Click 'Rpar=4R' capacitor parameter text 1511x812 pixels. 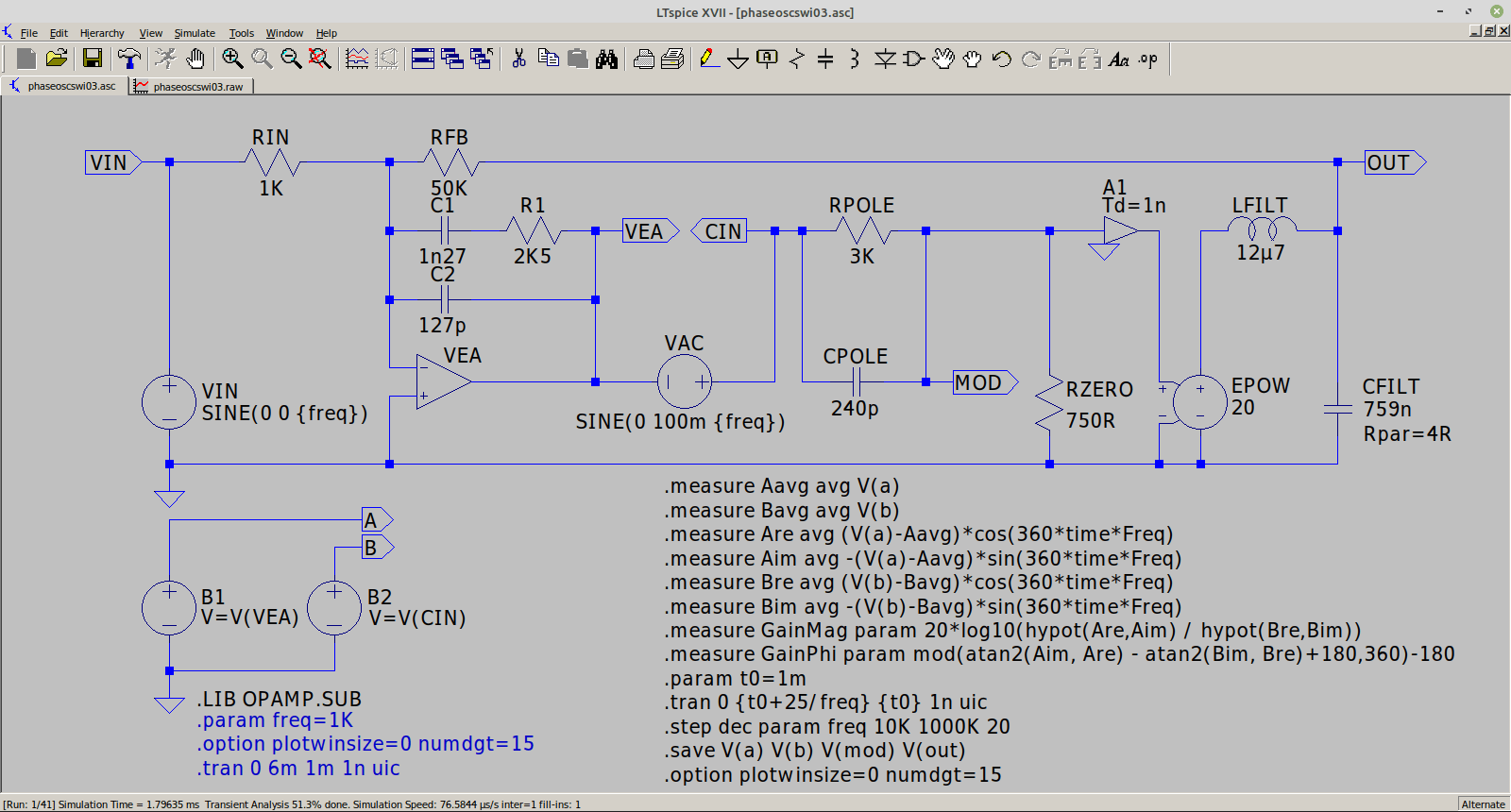1407,434
